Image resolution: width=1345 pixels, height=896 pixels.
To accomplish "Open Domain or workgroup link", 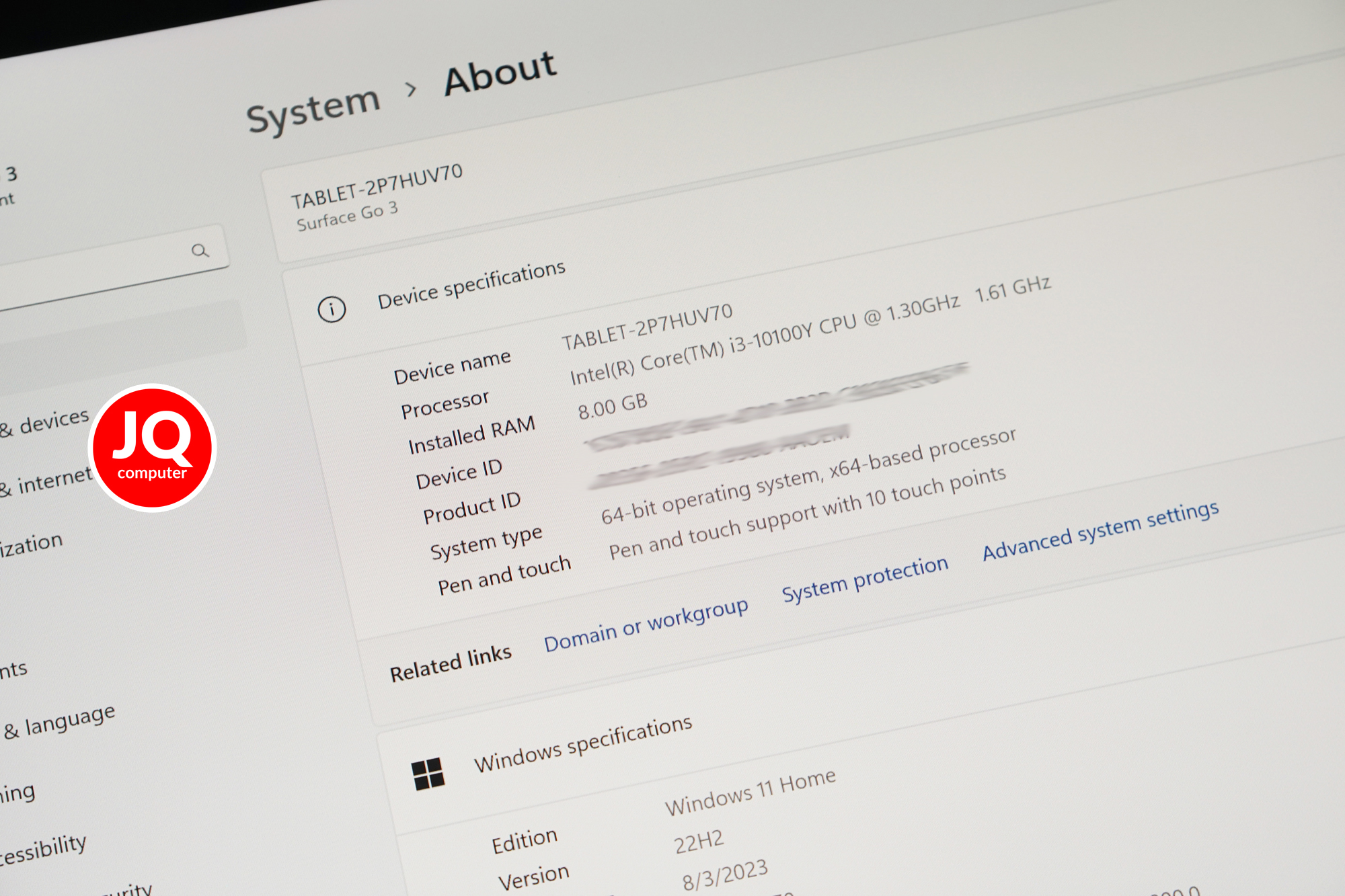I will [x=646, y=625].
